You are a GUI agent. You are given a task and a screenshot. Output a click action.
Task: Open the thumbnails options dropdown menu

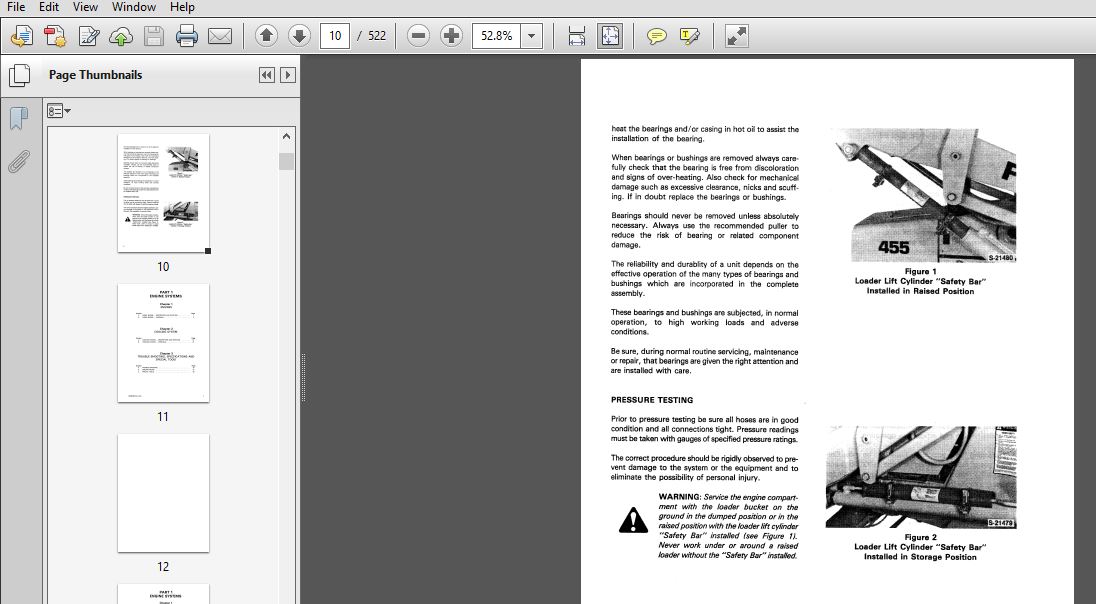(59, 110)
